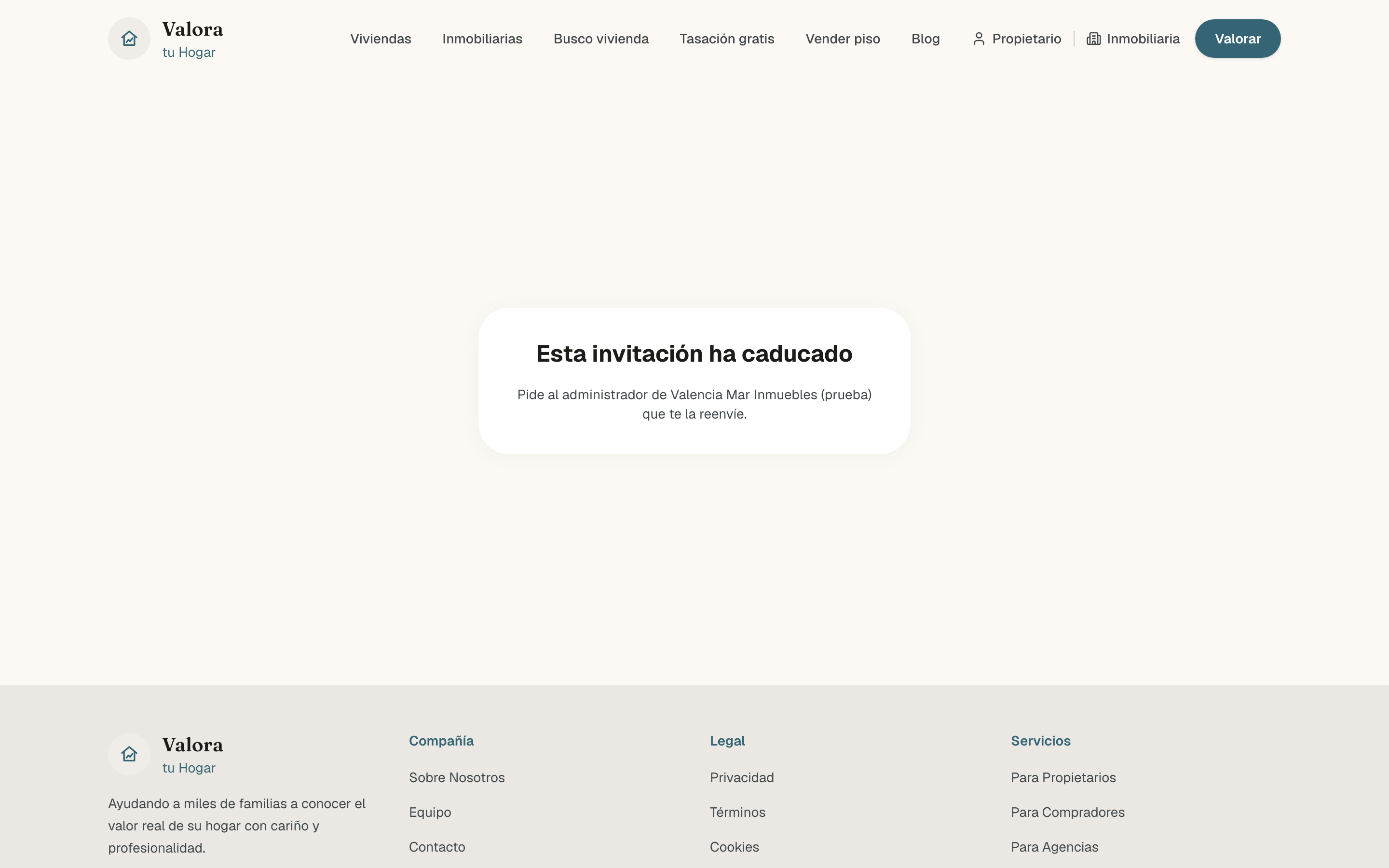The height and width of the screenshot is (868, 1389).
Task: Click the Propietario login link
Action: pyautogui.click(x=1017, y=39)
